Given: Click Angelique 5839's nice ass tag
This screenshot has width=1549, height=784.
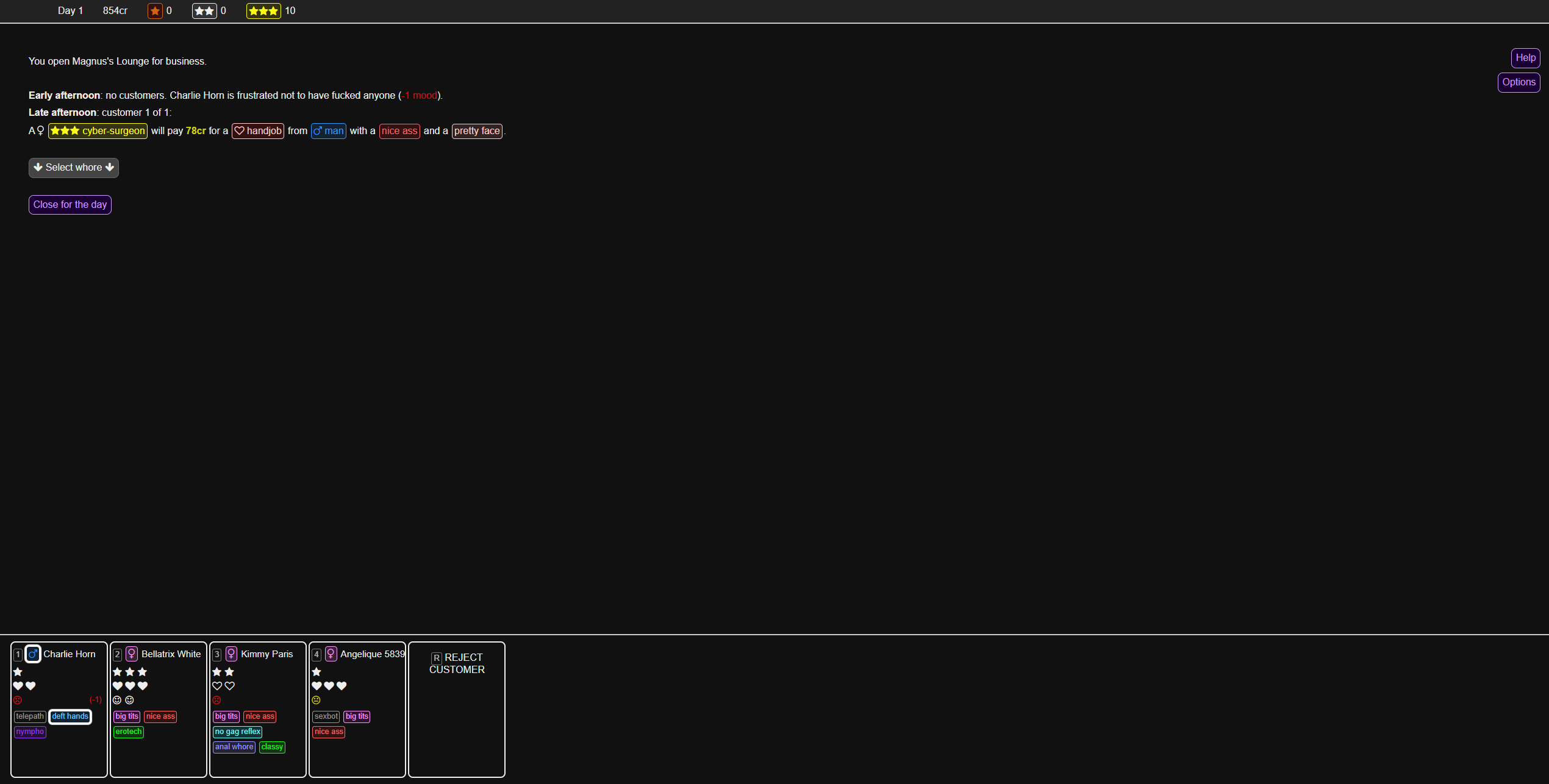Looking at the screenshot, I should (x=329, y=732).
